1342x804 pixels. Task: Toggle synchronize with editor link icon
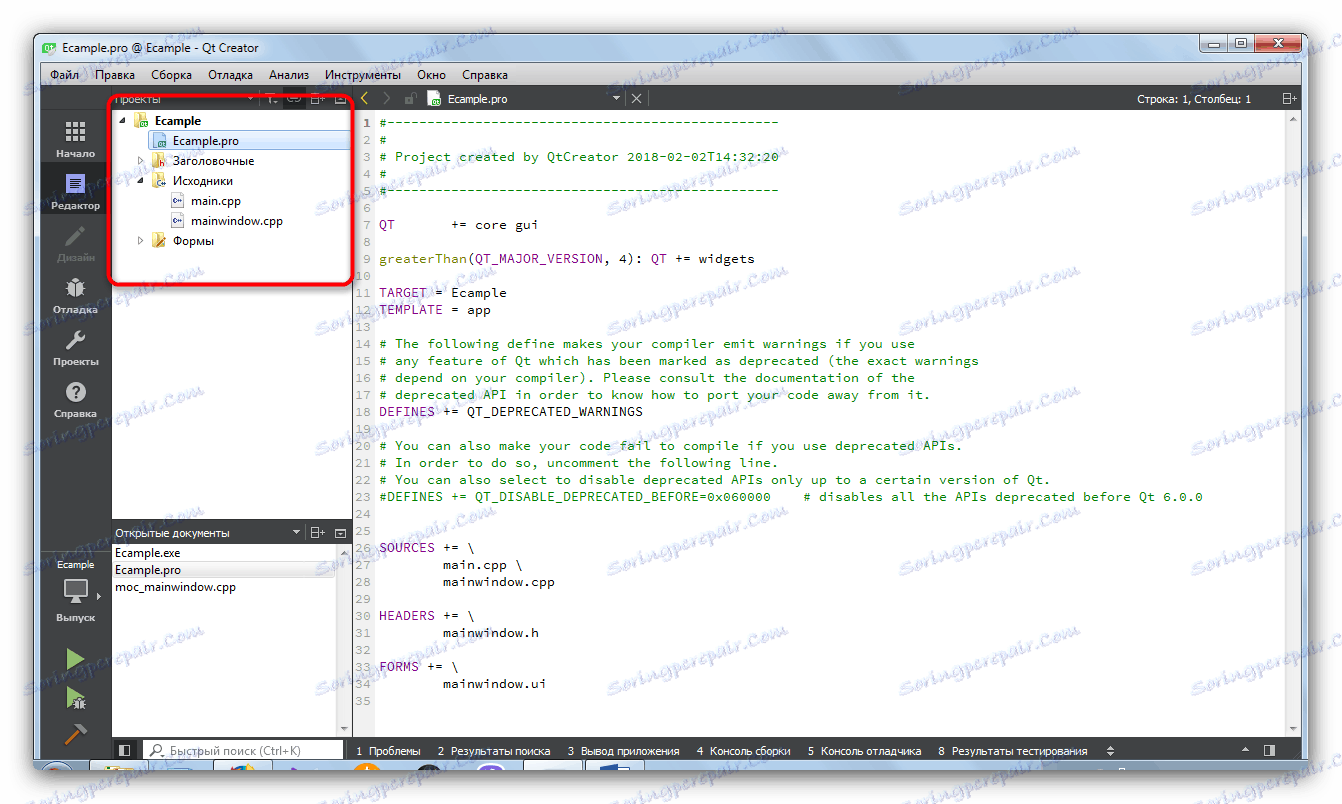(x=293, y=99)
